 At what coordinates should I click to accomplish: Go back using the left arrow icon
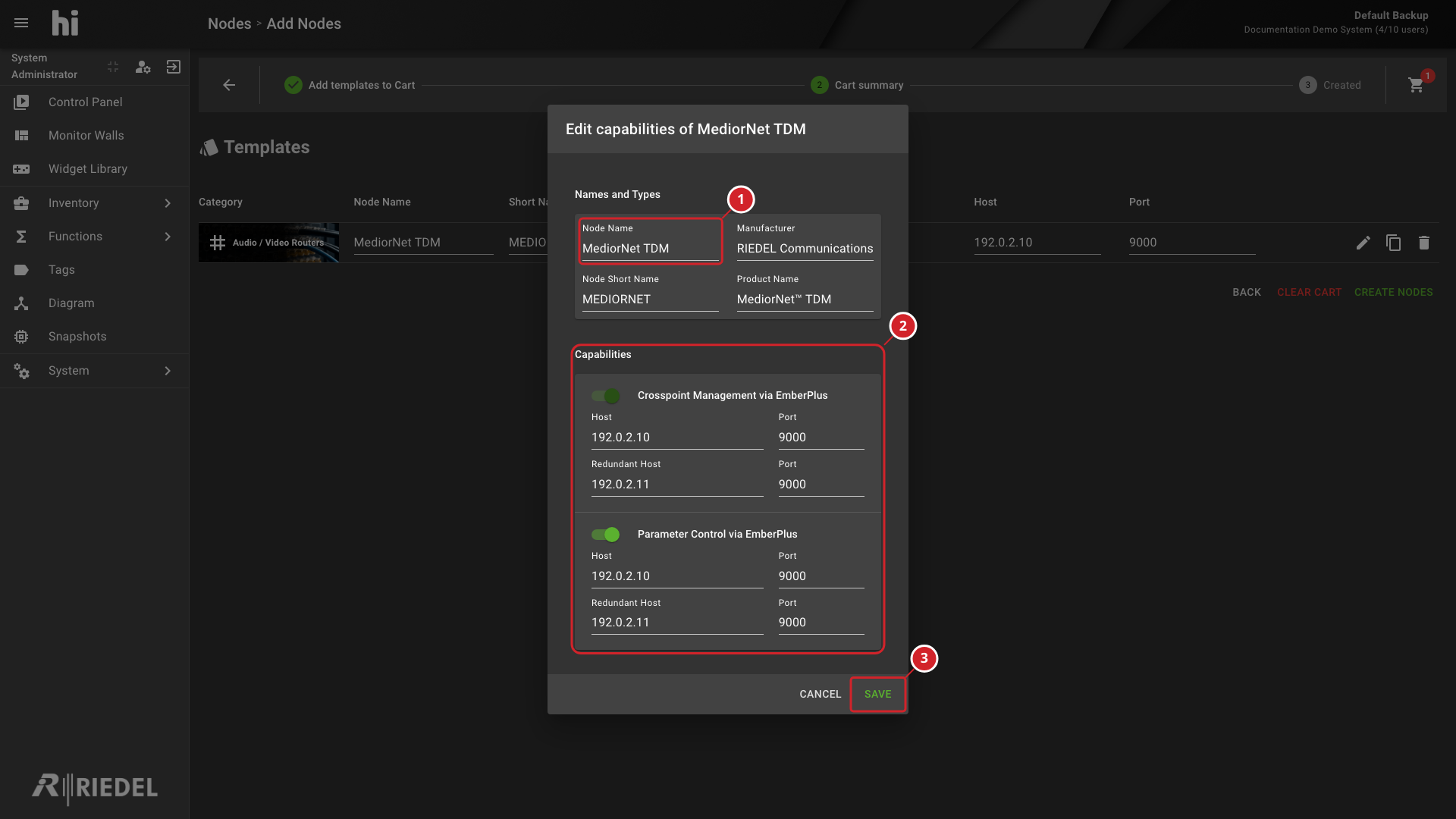[x=229, y=85]
